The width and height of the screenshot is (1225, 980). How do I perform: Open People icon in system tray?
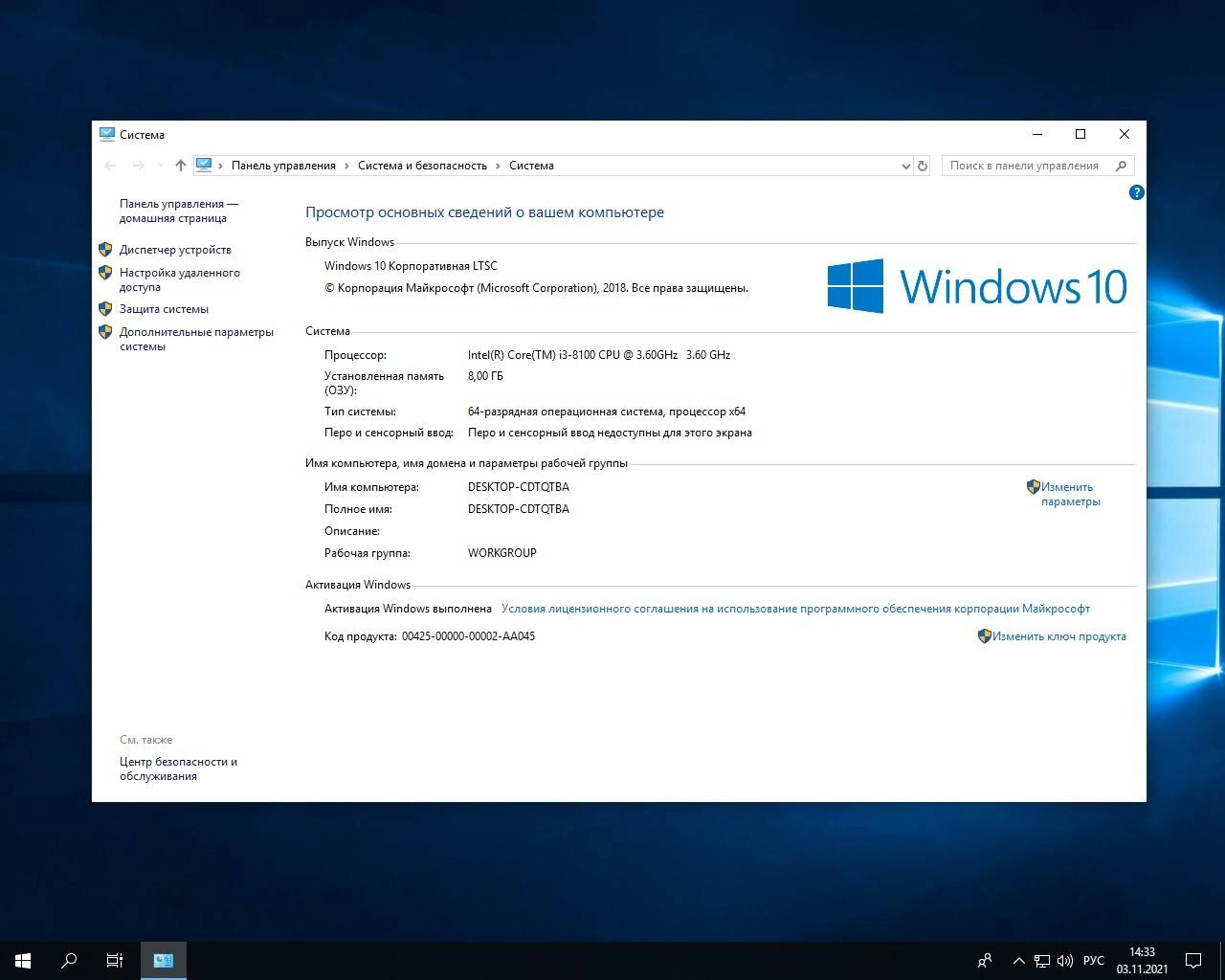985,961
